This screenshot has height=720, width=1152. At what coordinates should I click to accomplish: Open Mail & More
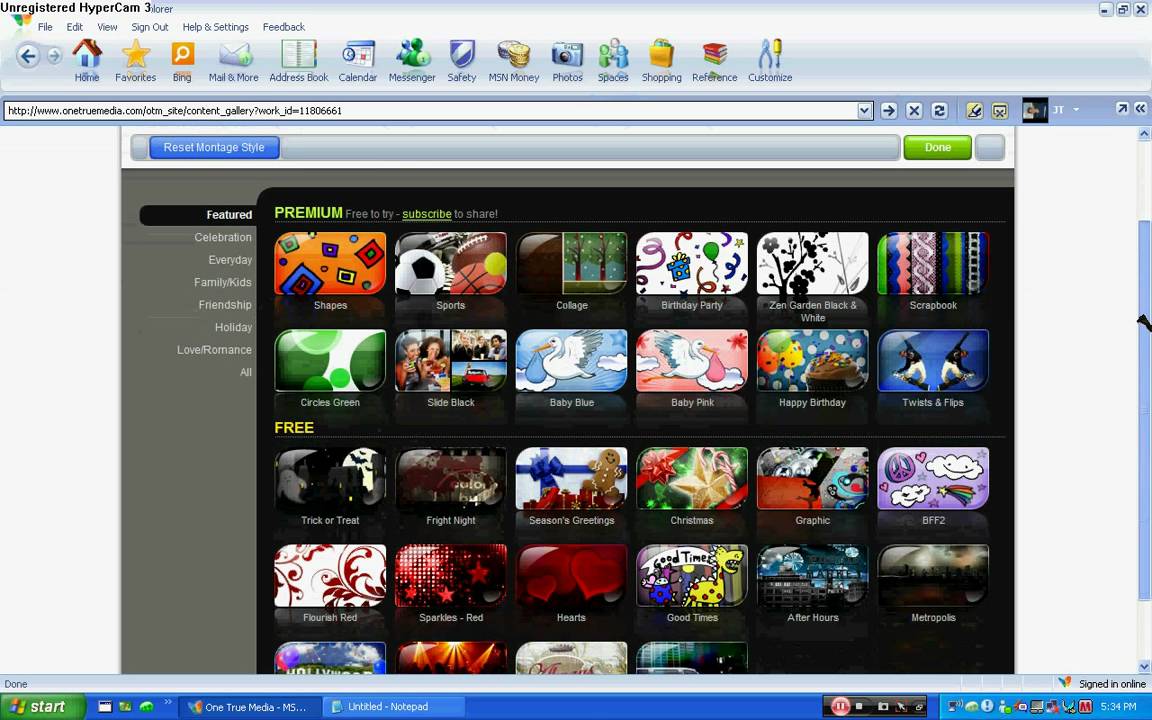(x=233, y=60)
